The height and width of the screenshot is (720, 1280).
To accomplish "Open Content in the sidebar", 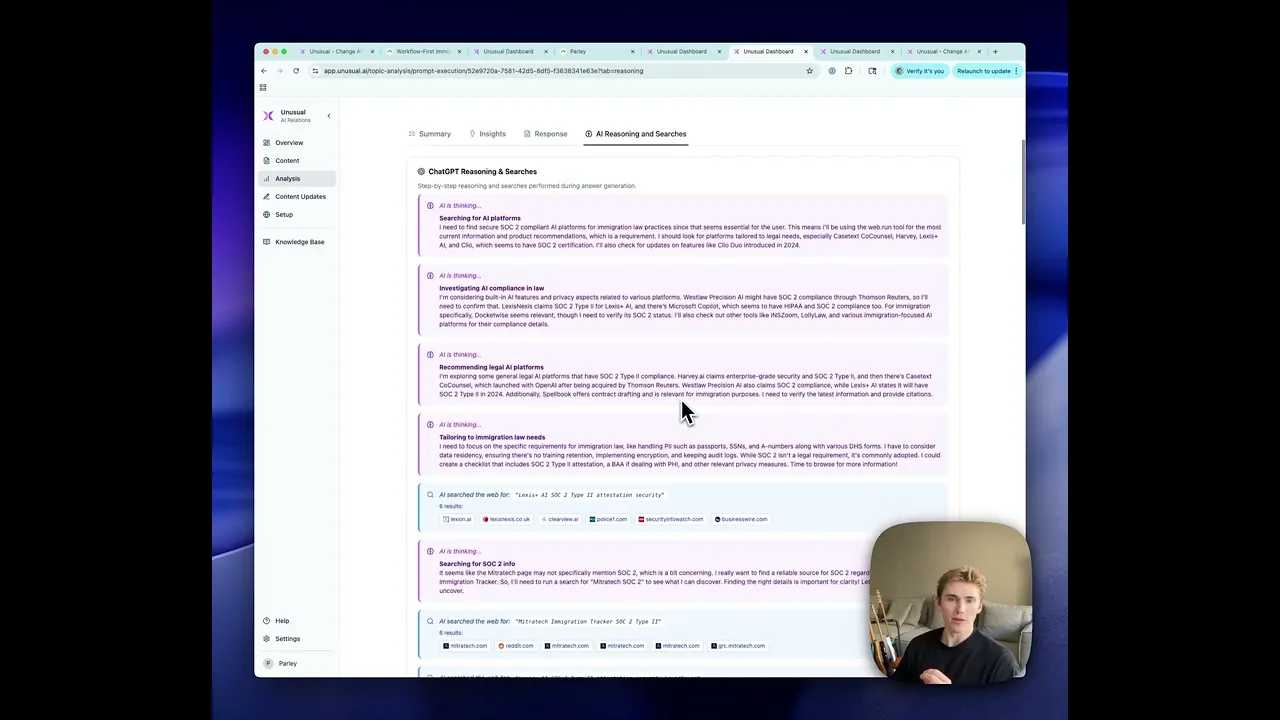I will [287, 161].
